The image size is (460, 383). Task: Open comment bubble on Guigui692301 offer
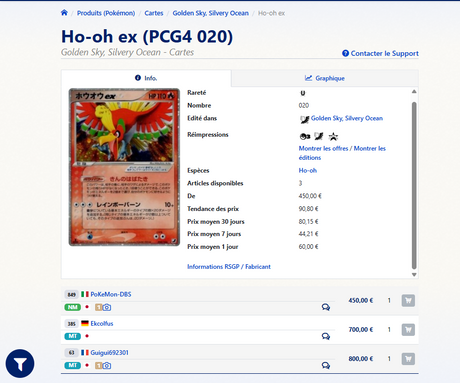click(326, 365)
